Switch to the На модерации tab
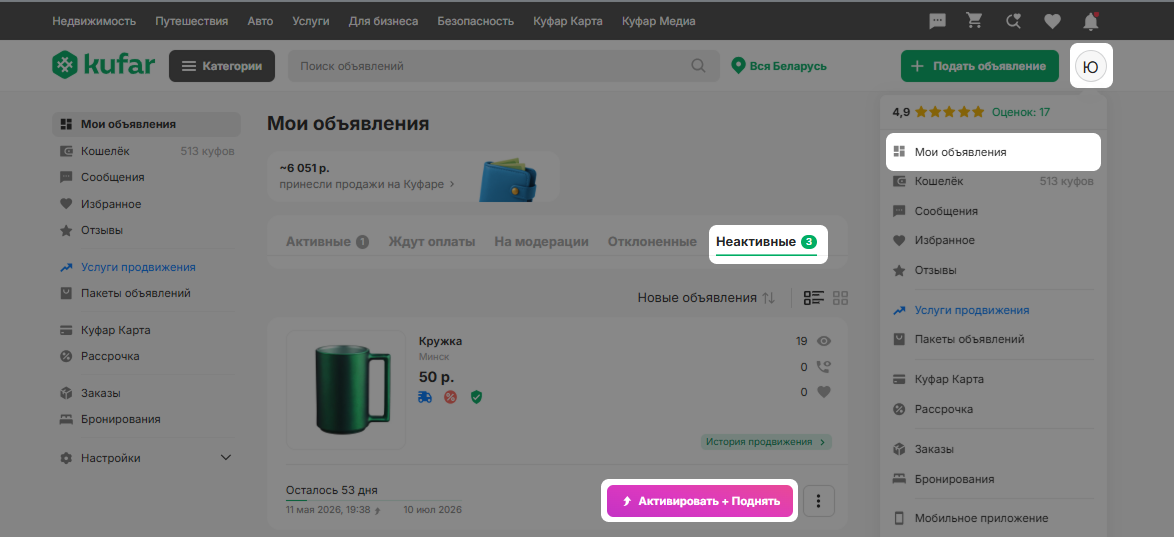The image size is (1174, 537). click(541, 242)
